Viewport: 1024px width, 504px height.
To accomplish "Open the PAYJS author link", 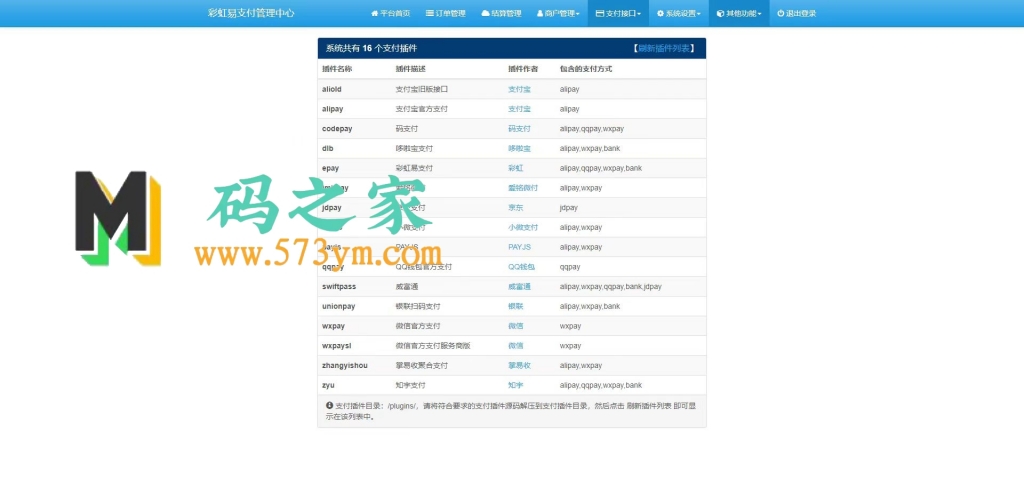I will coord(521,247).
